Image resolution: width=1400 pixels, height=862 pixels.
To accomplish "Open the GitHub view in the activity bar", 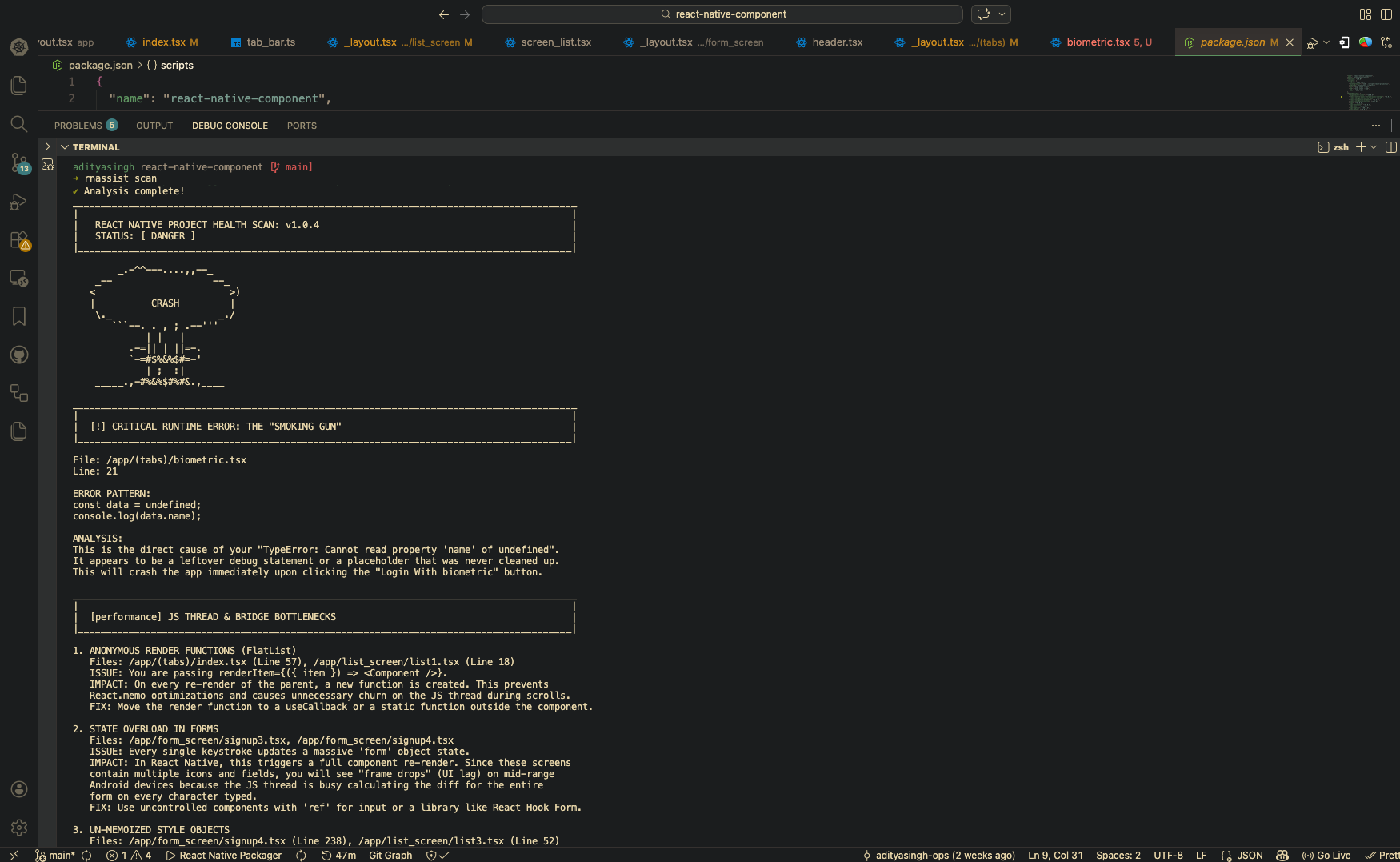I will click(19, 355).
